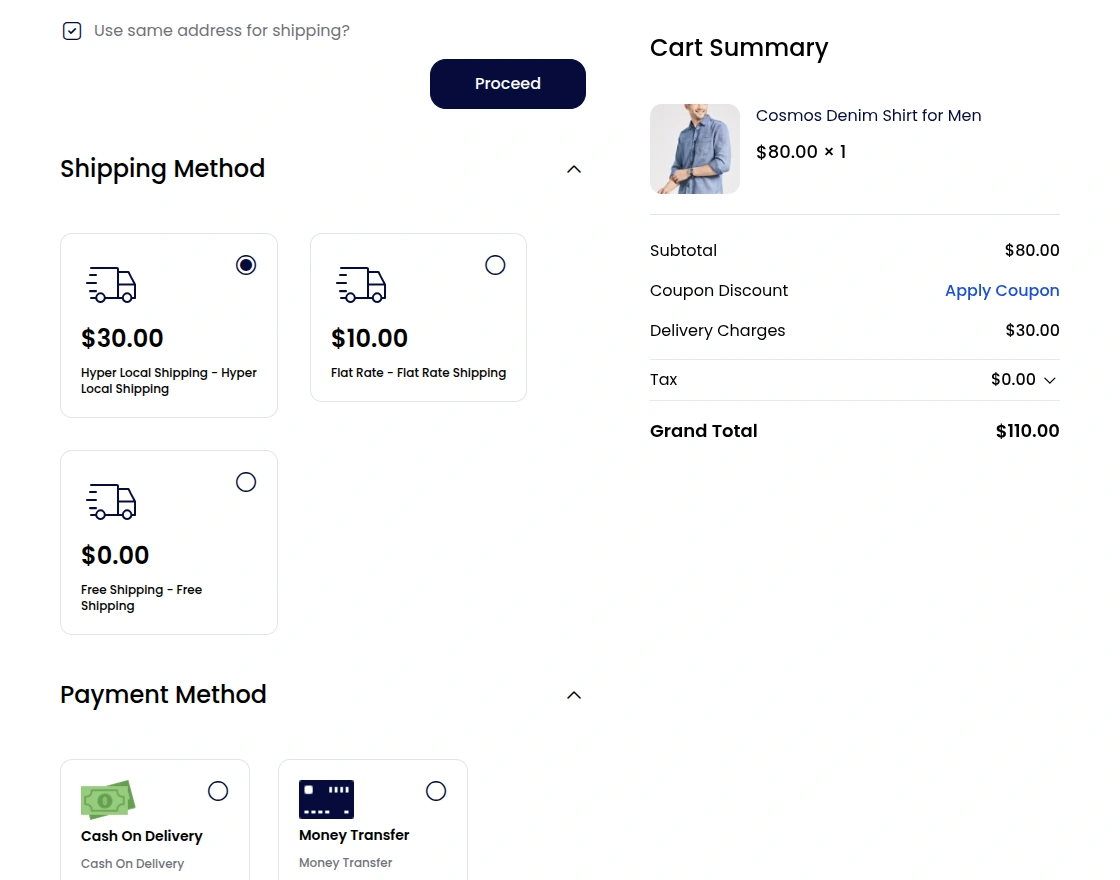Select Money Transfer radio button
This screenshot has width=1120, height=880.
(x=436, y=791)
